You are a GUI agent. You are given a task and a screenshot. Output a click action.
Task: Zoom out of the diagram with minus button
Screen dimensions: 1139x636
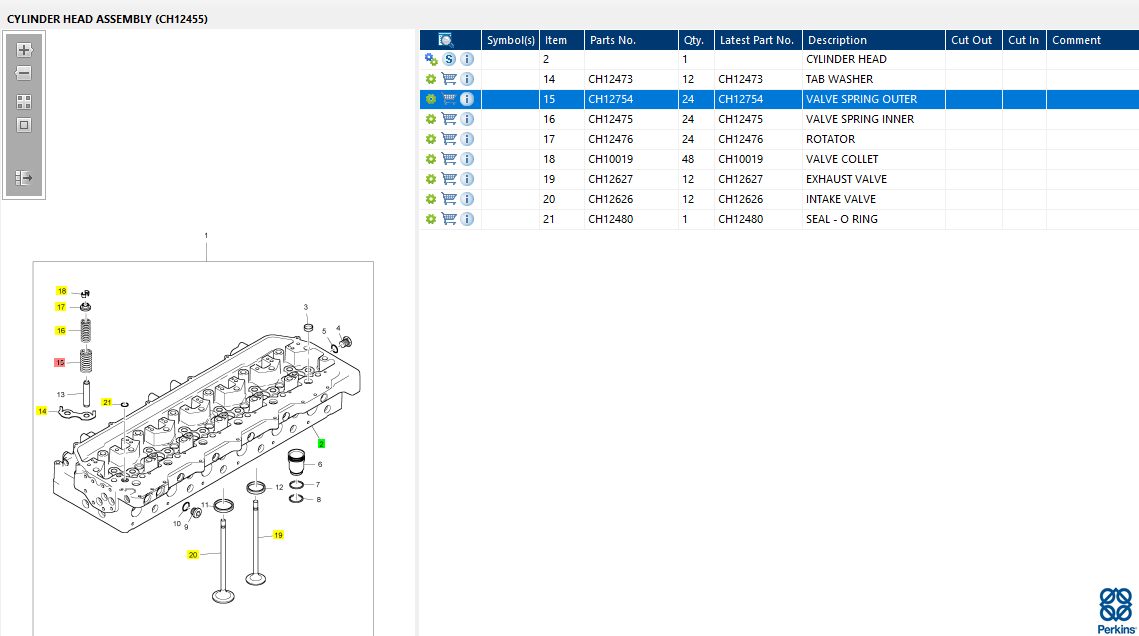(x=24, y=73)
